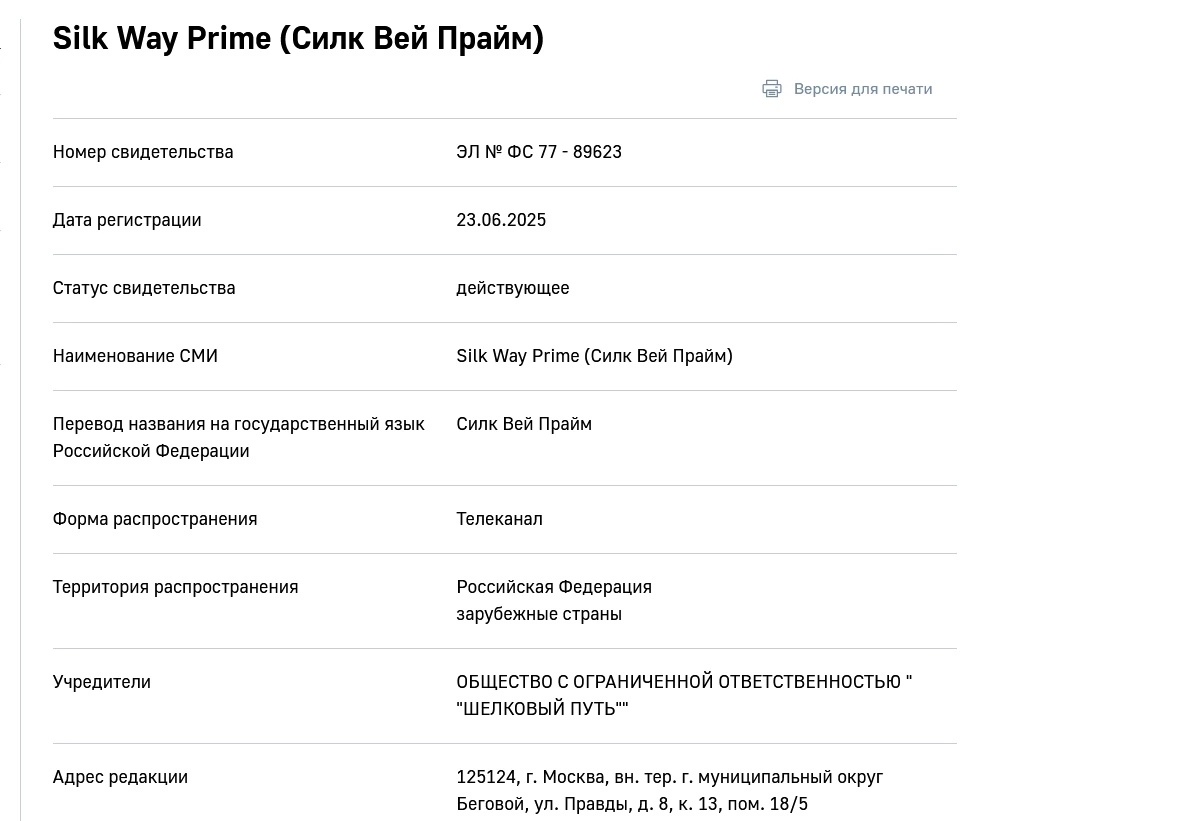Click the Статус свидетельства label
This screenshot has width=1183, height=821.
tap(144, 288)
